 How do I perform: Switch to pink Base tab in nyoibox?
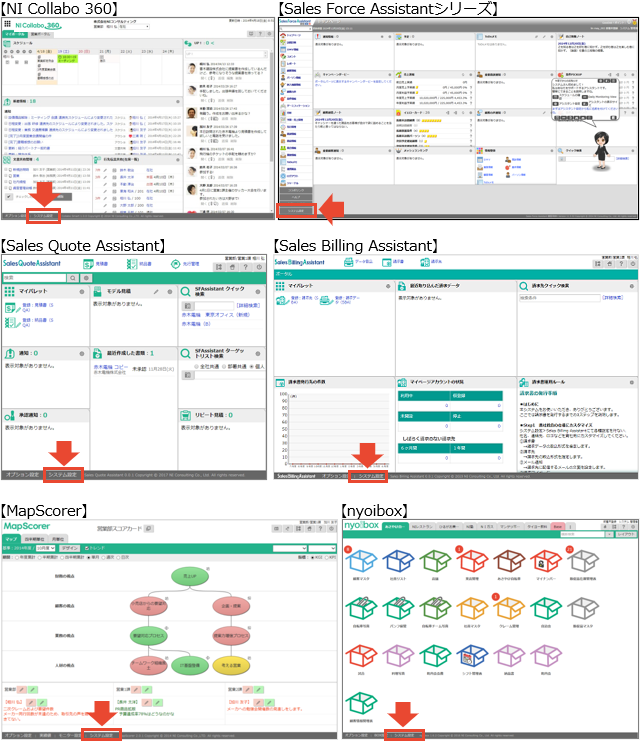coord(558,526)
